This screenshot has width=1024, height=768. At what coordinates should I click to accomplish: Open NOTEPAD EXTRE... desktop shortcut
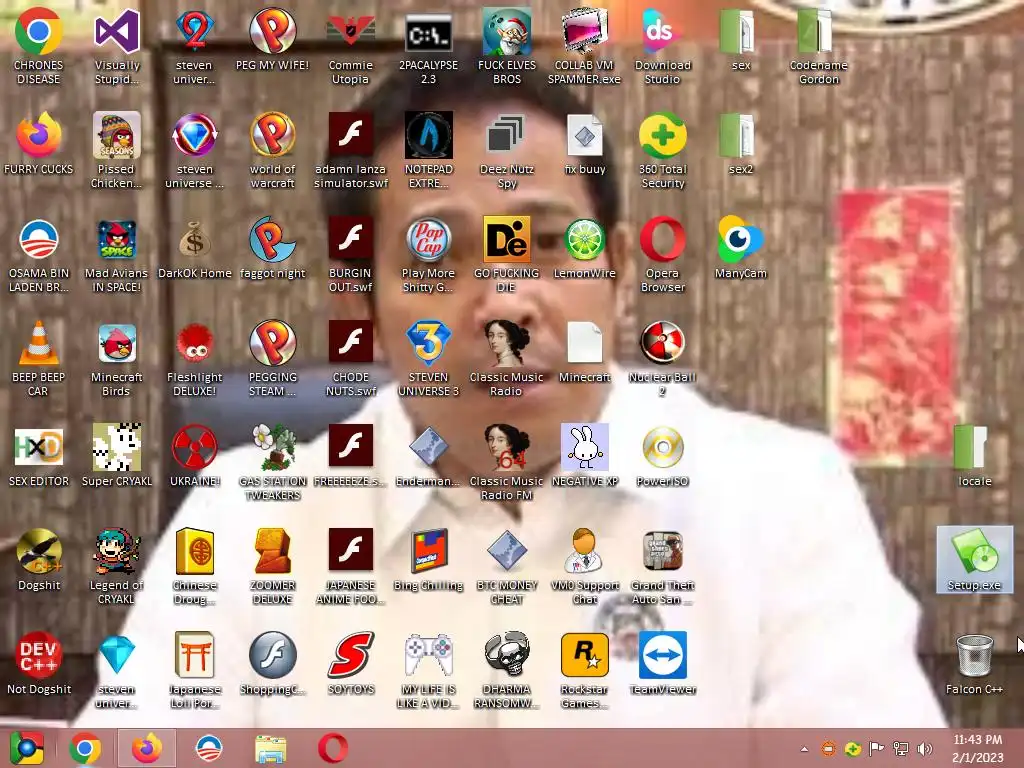click(428, 150)
